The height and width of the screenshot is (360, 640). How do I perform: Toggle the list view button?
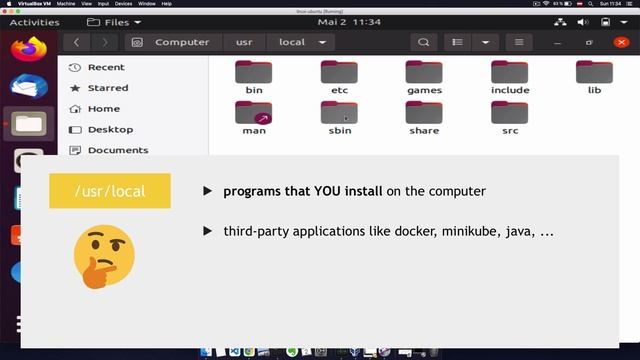pos(457,42)
